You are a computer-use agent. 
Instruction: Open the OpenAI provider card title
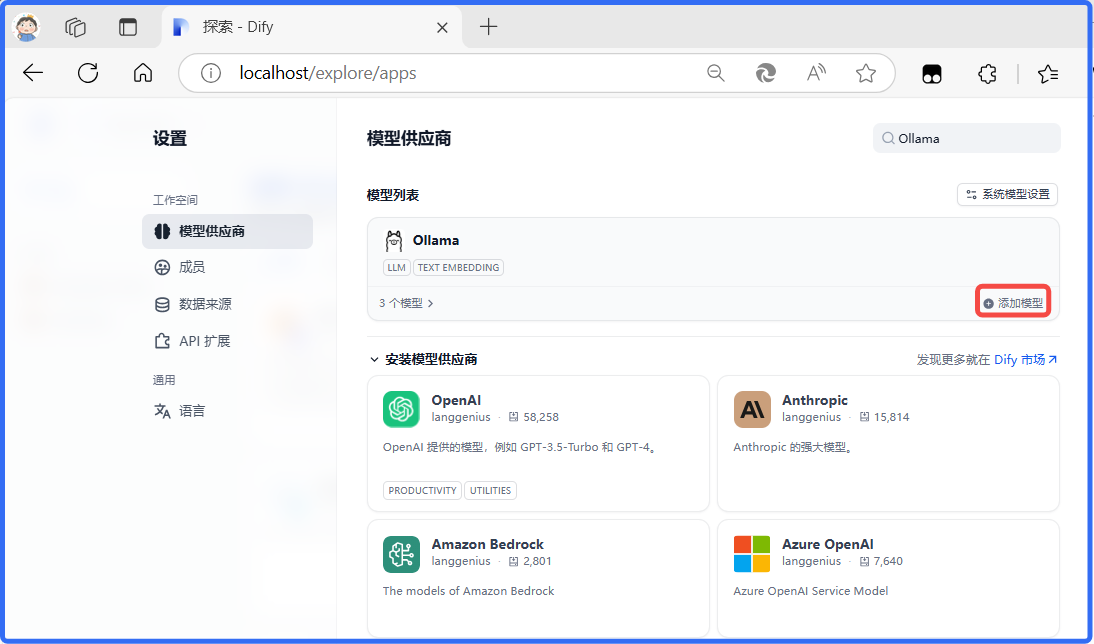(456, 400)
